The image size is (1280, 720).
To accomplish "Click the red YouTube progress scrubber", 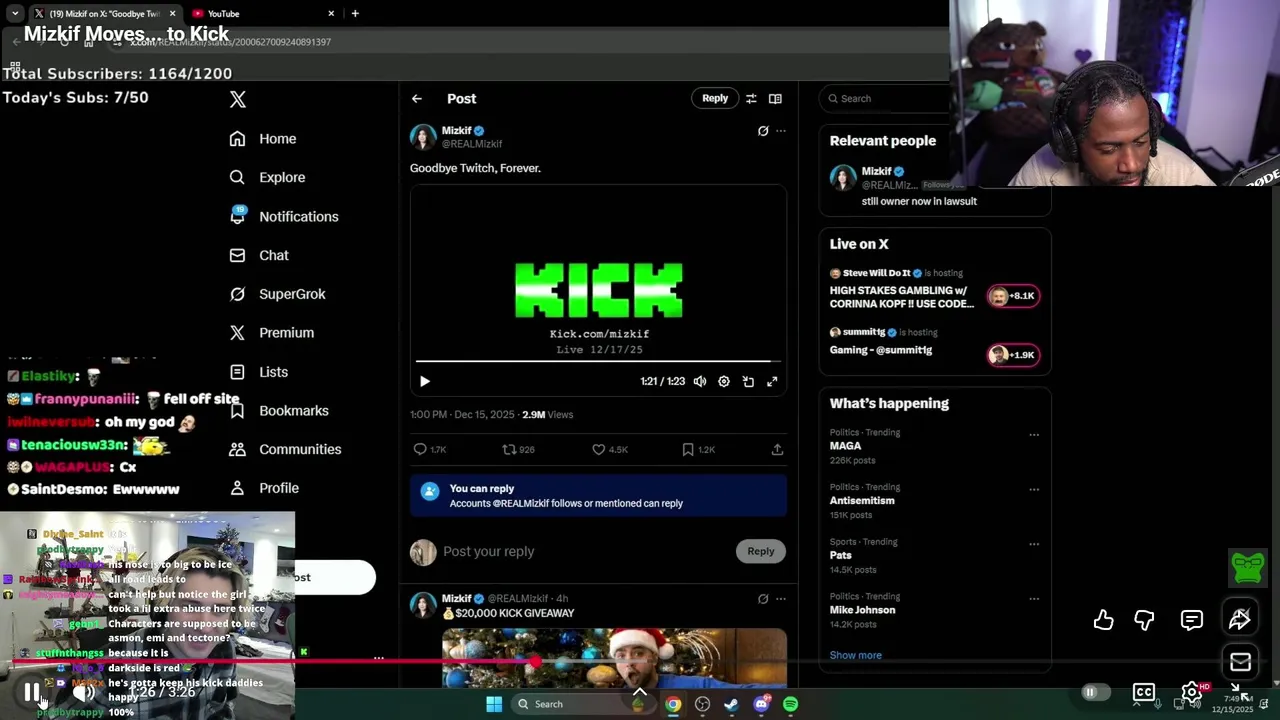I will click(536, 661).
